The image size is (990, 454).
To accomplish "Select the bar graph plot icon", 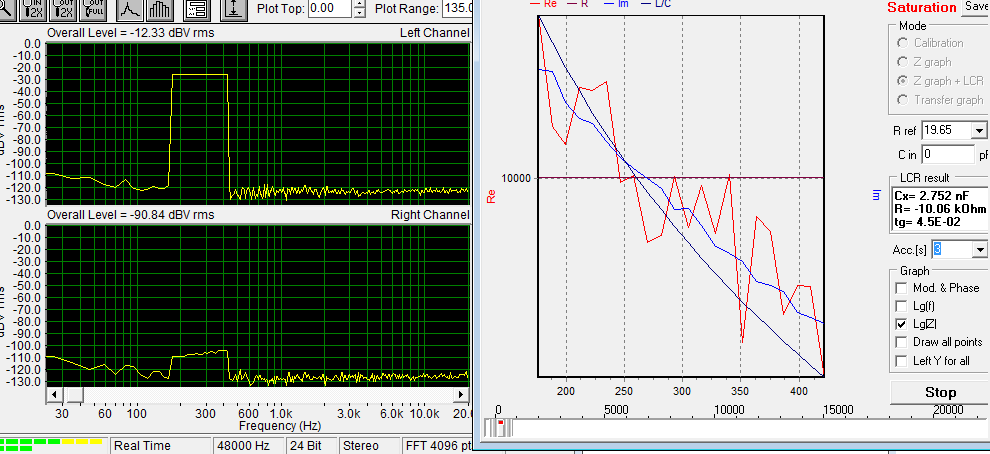I will (159, 9).
